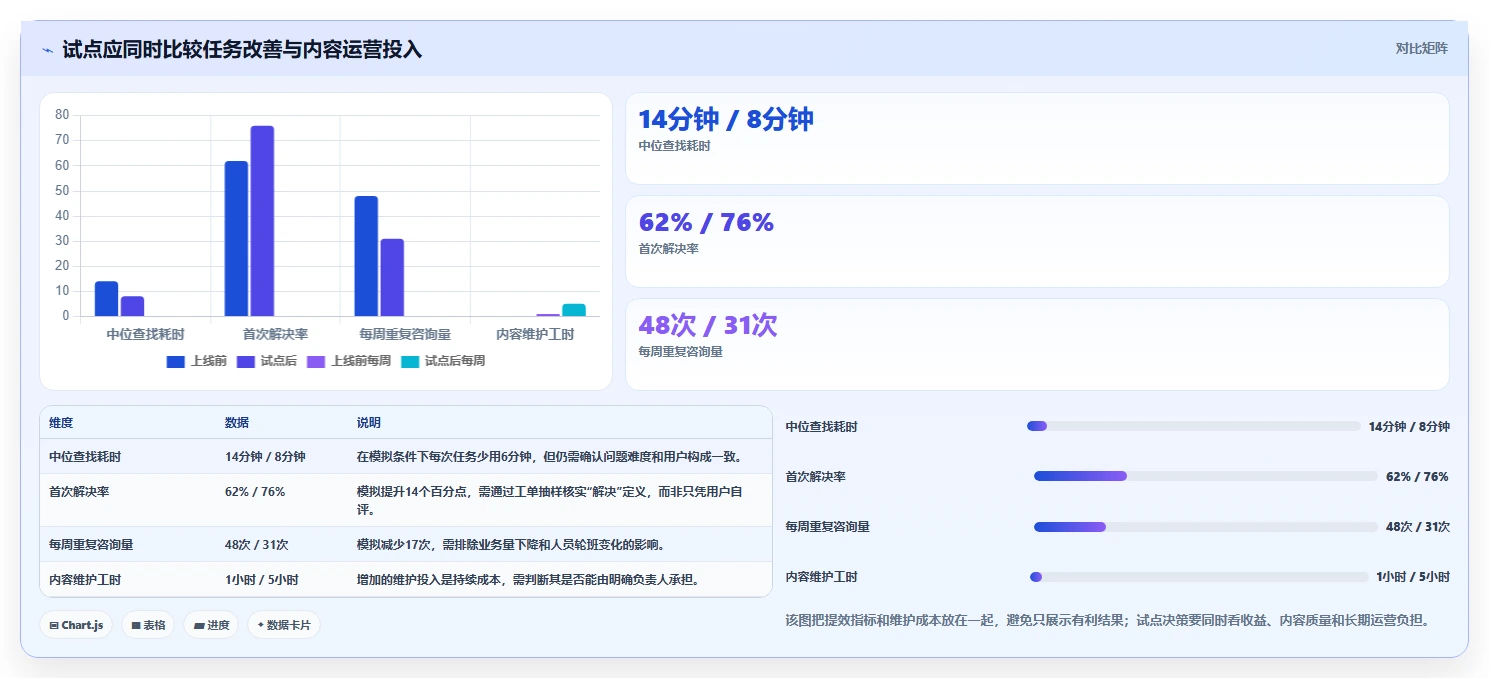Screen dimensions: 1489x678
Task: Open the 14分钟 / 8分钟 data card value
Action: coord(726,119)
